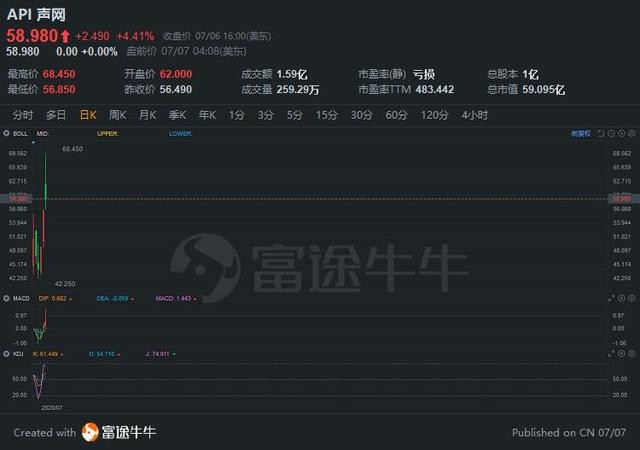Open the 周K weekly chart tab

tap(118, 115)
